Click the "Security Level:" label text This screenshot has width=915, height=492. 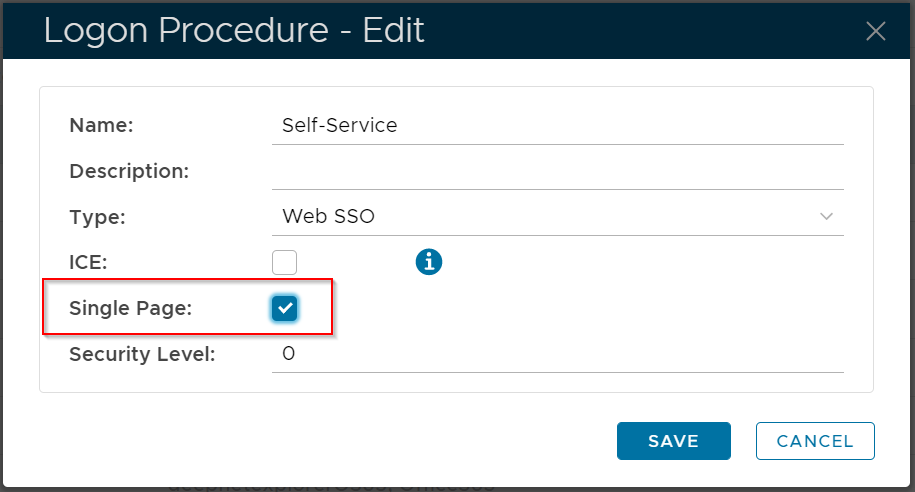tap(142, 354)
